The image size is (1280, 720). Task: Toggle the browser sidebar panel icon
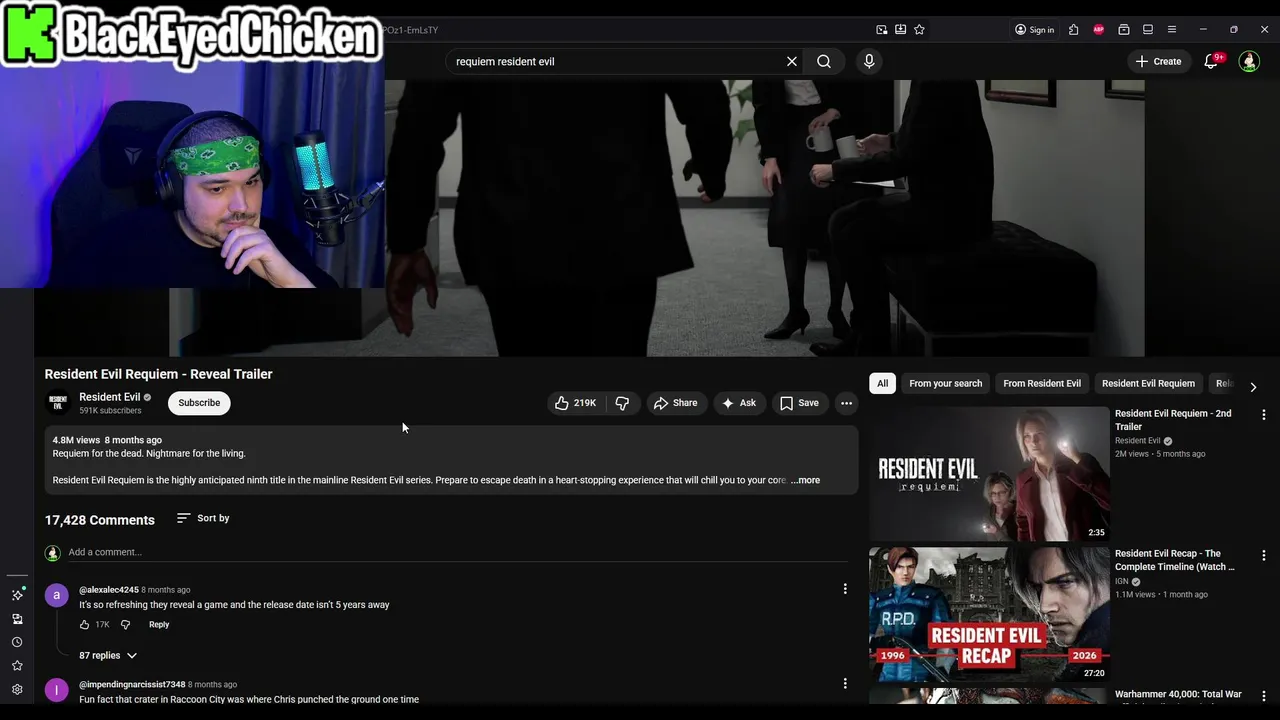coord(1148,30)
